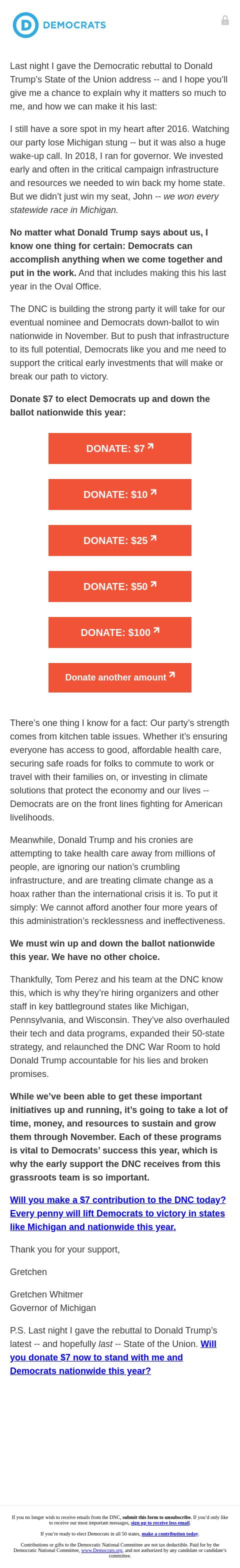Give $100 via the DONATE button

point(120,632)
